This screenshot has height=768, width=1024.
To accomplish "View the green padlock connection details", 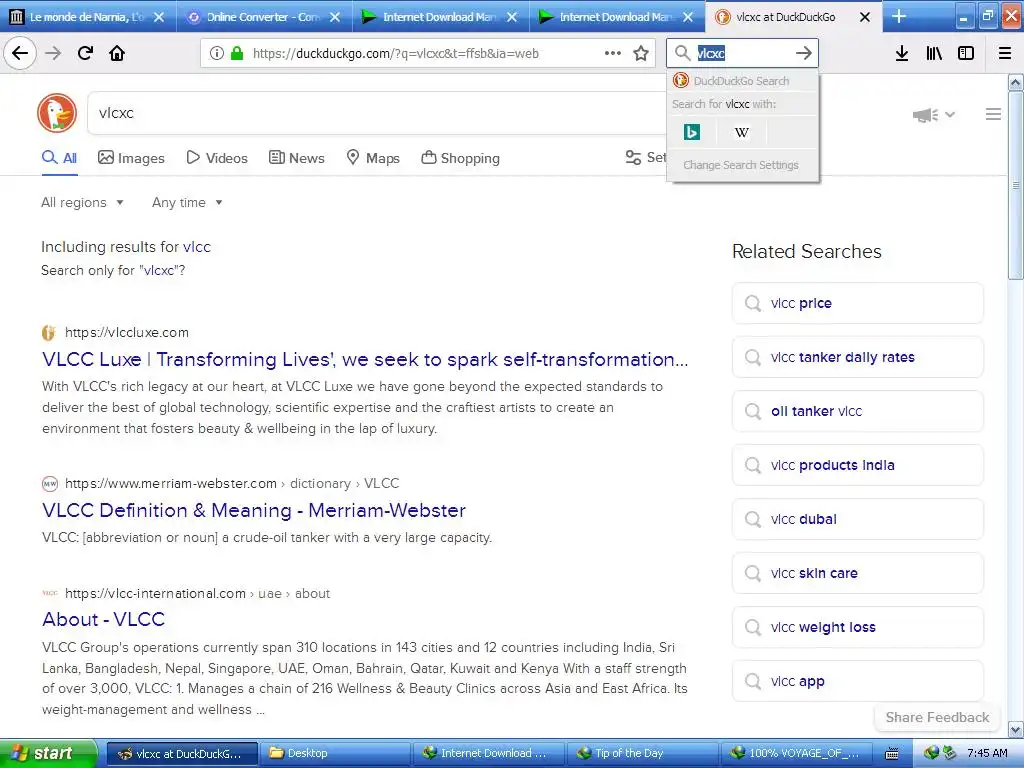I will (x=237, y=53).
